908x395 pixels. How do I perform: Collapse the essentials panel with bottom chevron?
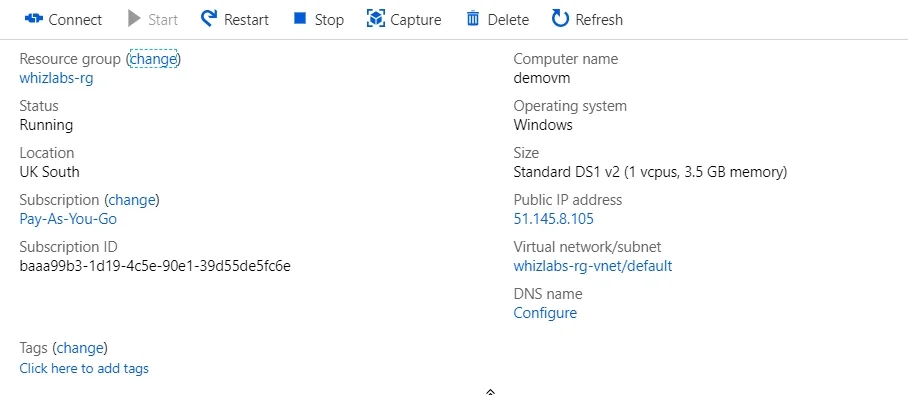490,392
